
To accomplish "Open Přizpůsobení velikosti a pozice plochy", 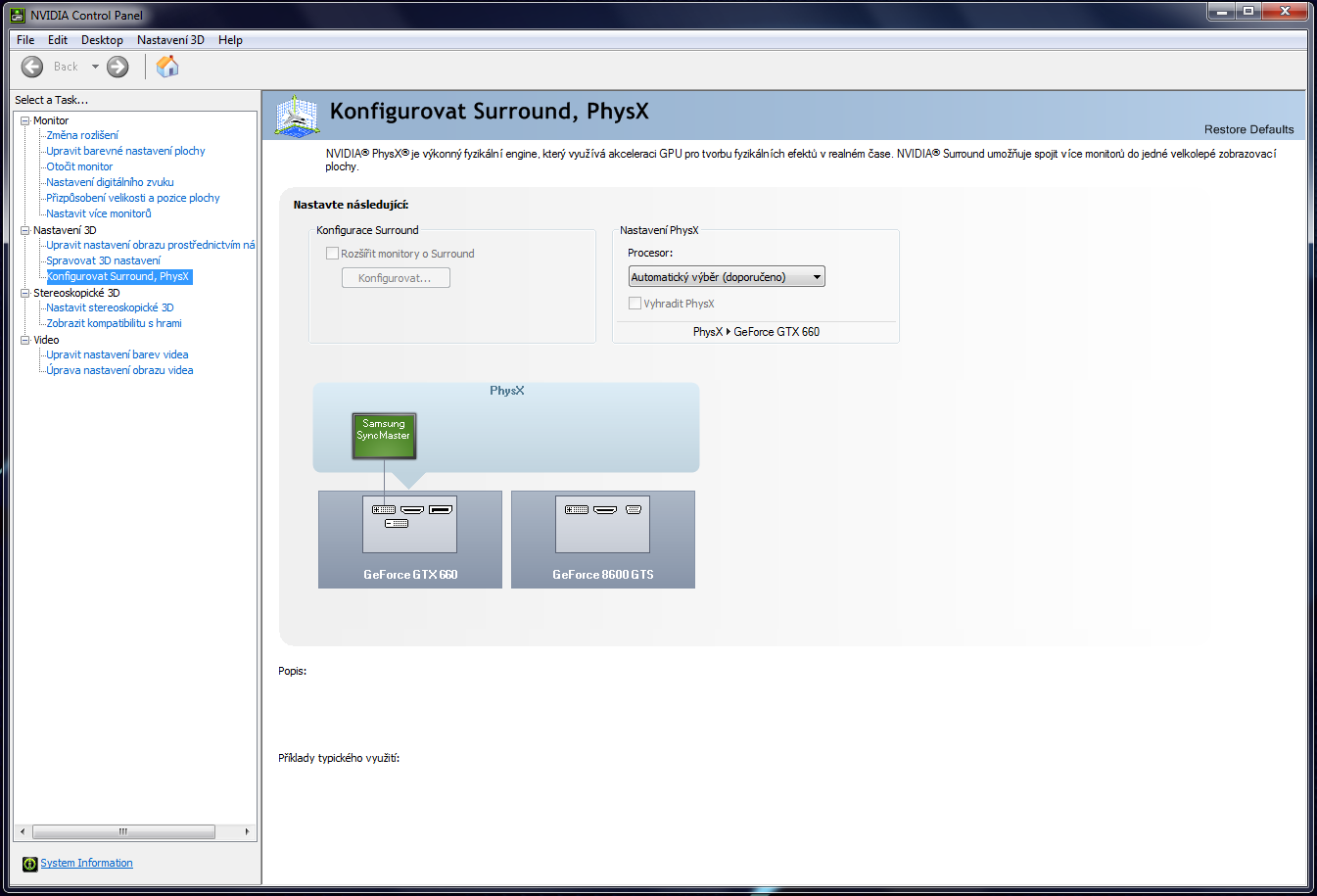I will (133, 198).
